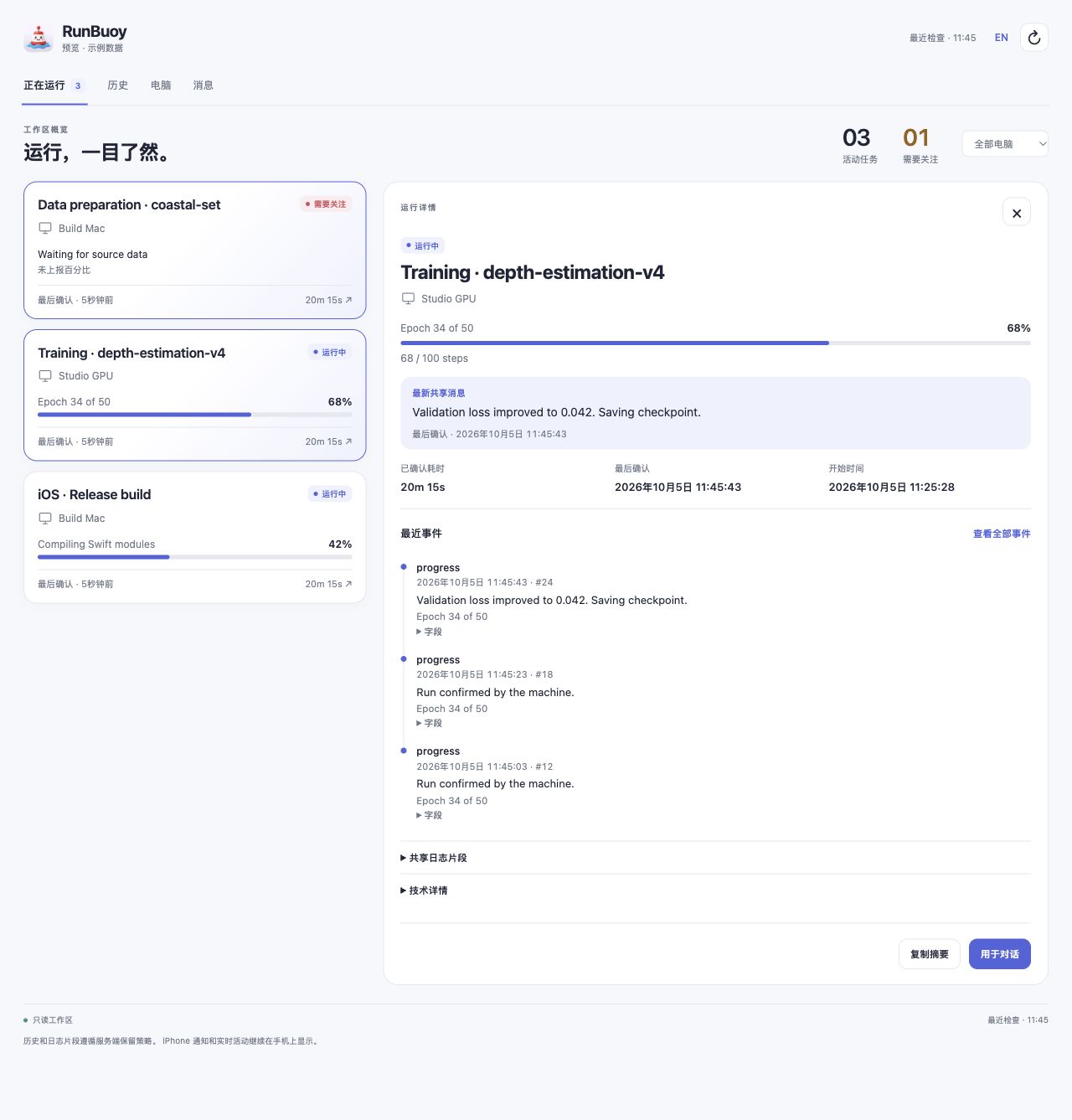Click monitor icon on iOS Release build card

pos(45,519)
